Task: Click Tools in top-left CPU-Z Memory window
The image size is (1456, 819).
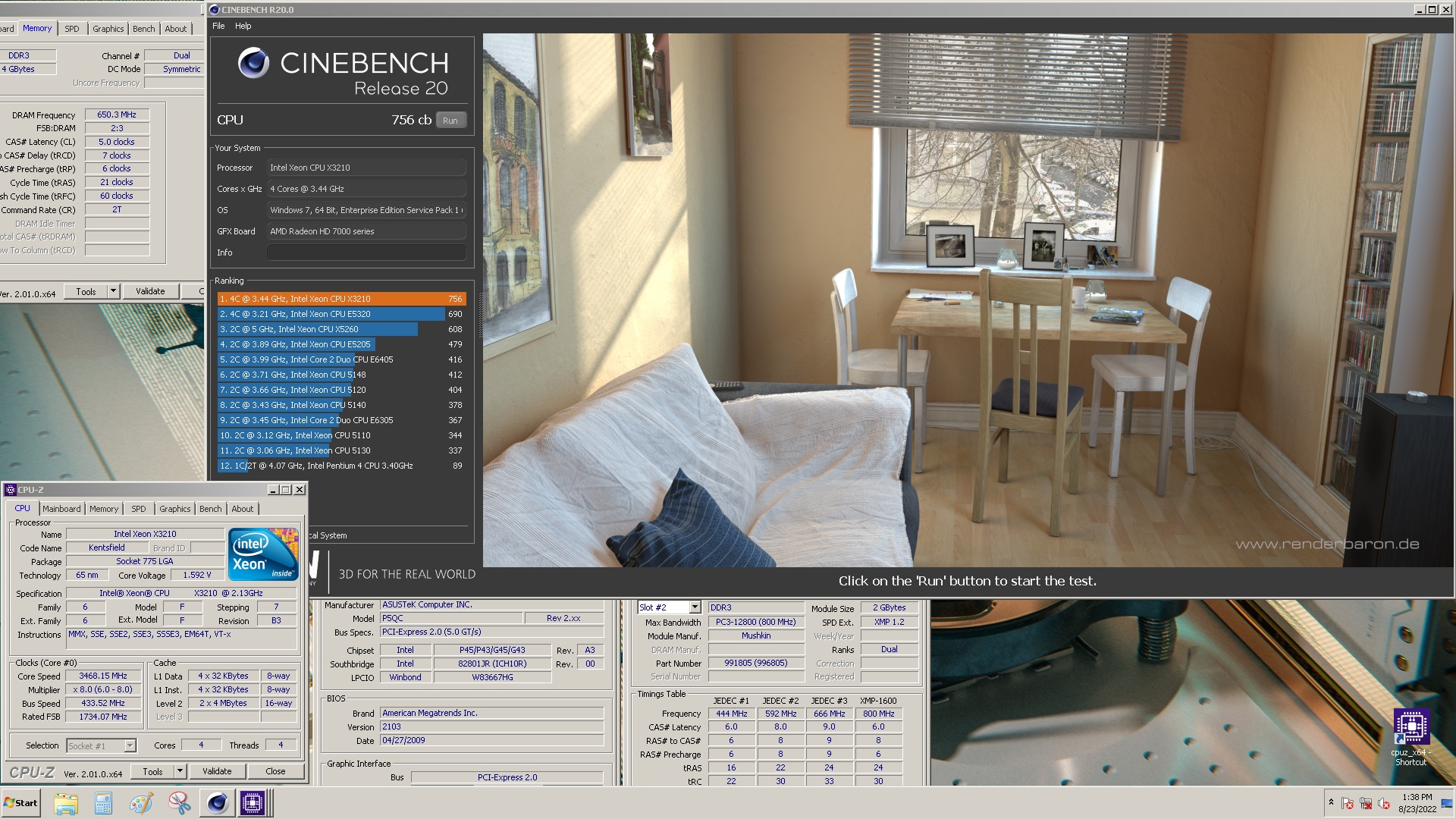Action: (86, 291)
